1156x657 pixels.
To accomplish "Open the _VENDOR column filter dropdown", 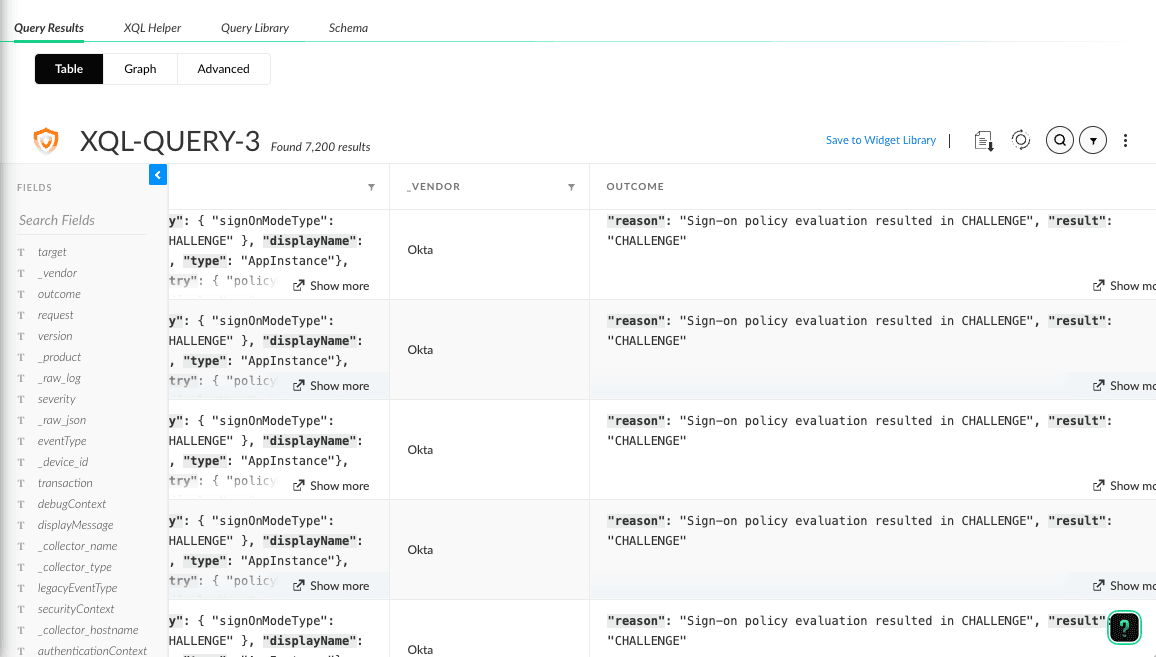I will tap(571, 187).
